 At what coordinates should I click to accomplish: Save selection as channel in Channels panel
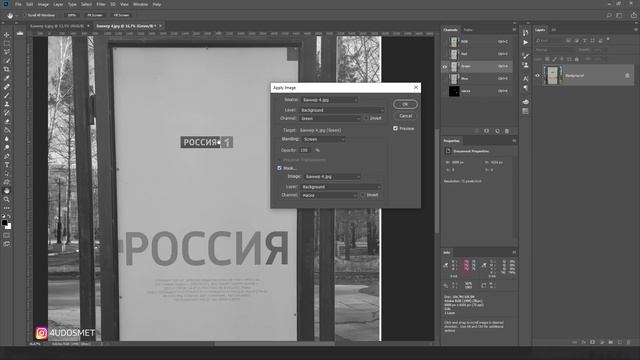(x=487, y=131)
